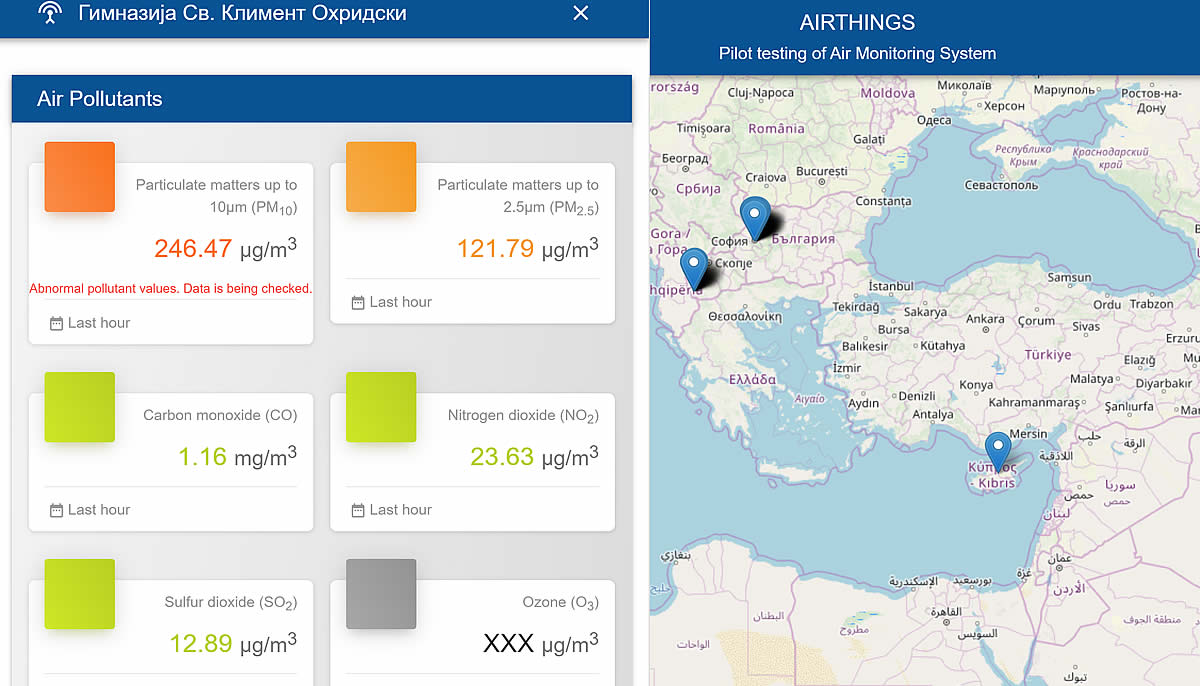Click the Cluj-Napoca label on the map

tap(760, 92)
